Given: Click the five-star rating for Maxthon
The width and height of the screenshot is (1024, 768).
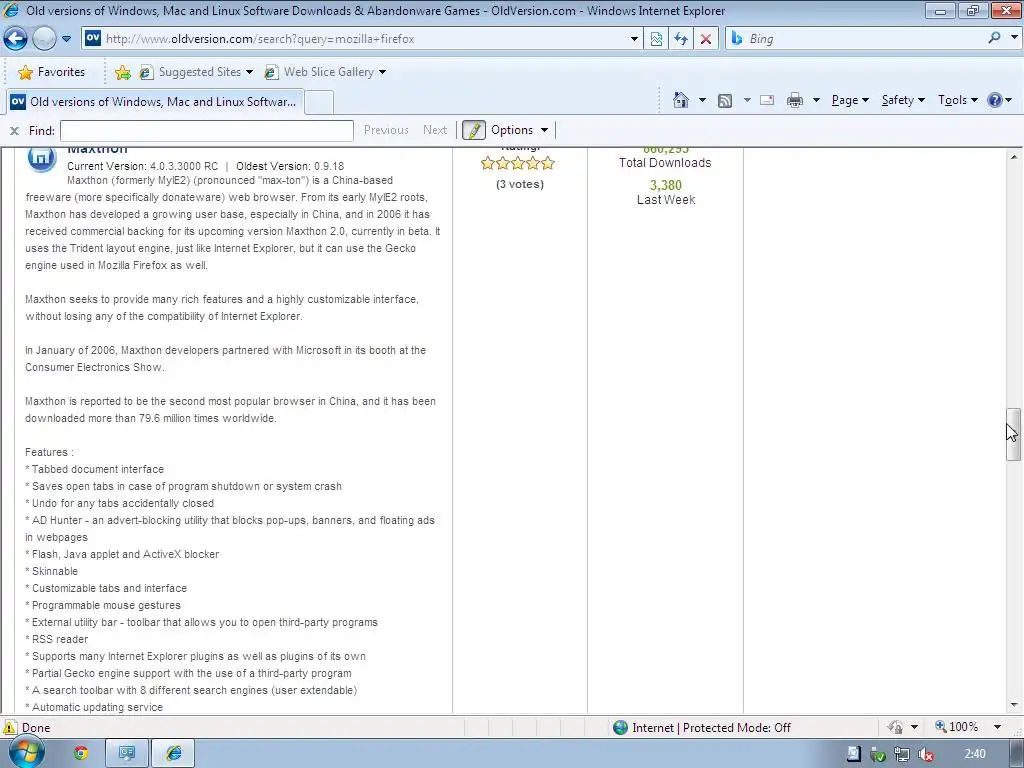Looking at the screenshot, I should coord(518,163).
